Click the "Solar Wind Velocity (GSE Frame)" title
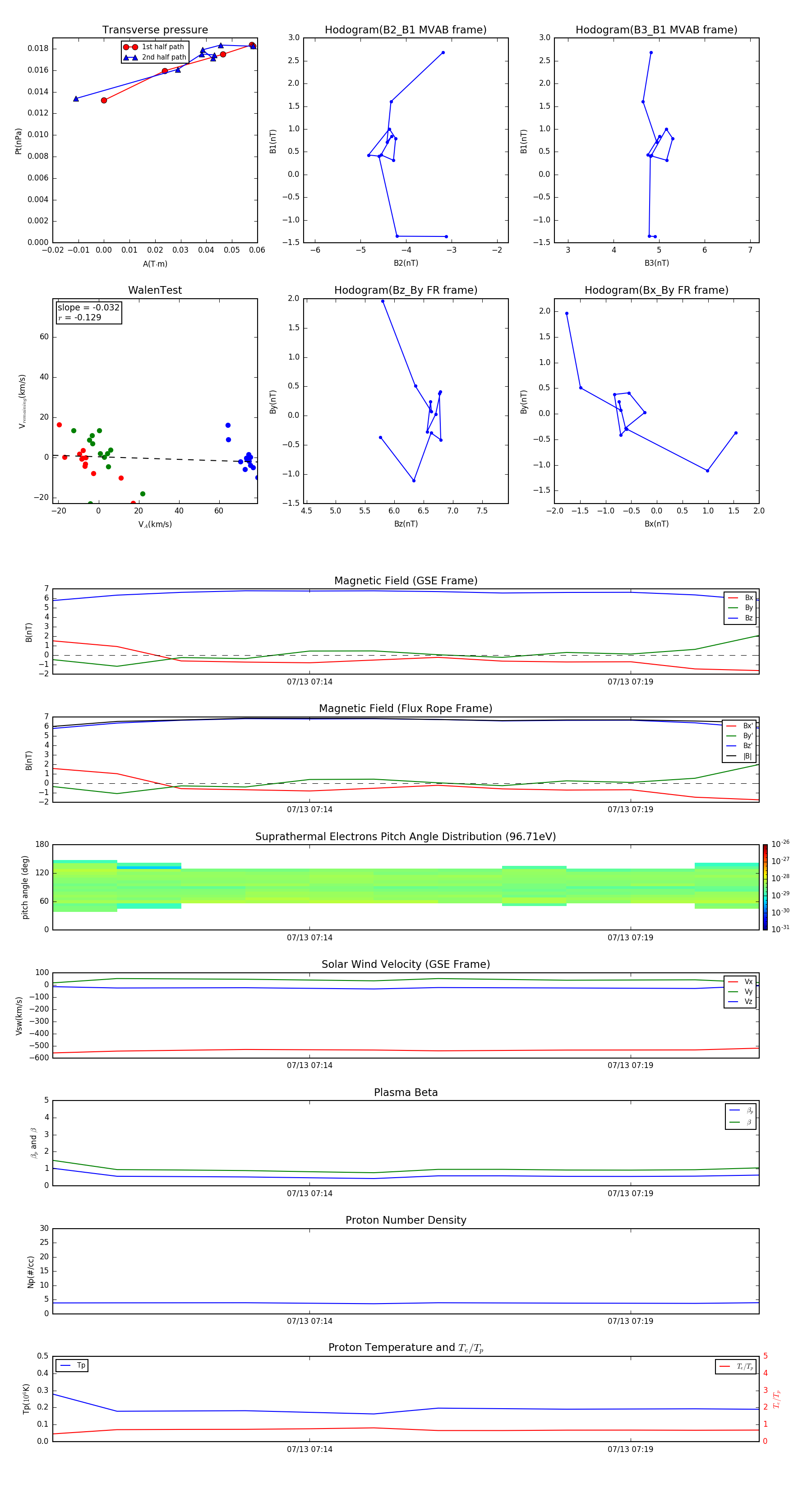 pyautogui.click(x=406, y=965)
